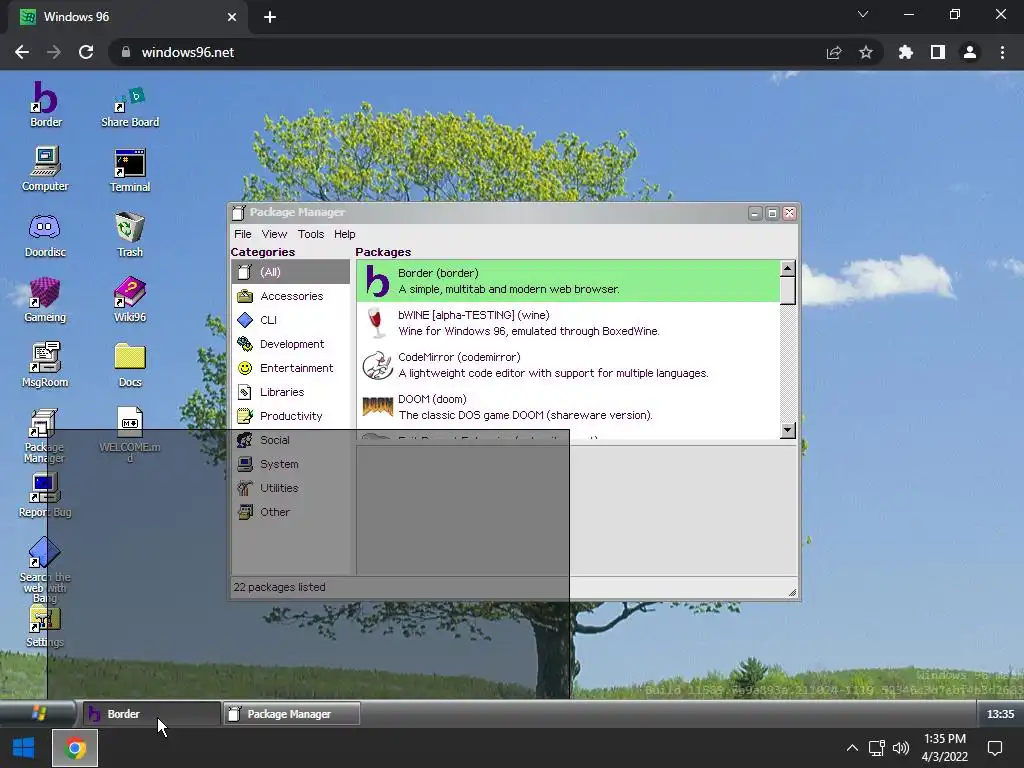
Task: Switch to Border in Windows 96 taskbar
Action: [151, 714]
